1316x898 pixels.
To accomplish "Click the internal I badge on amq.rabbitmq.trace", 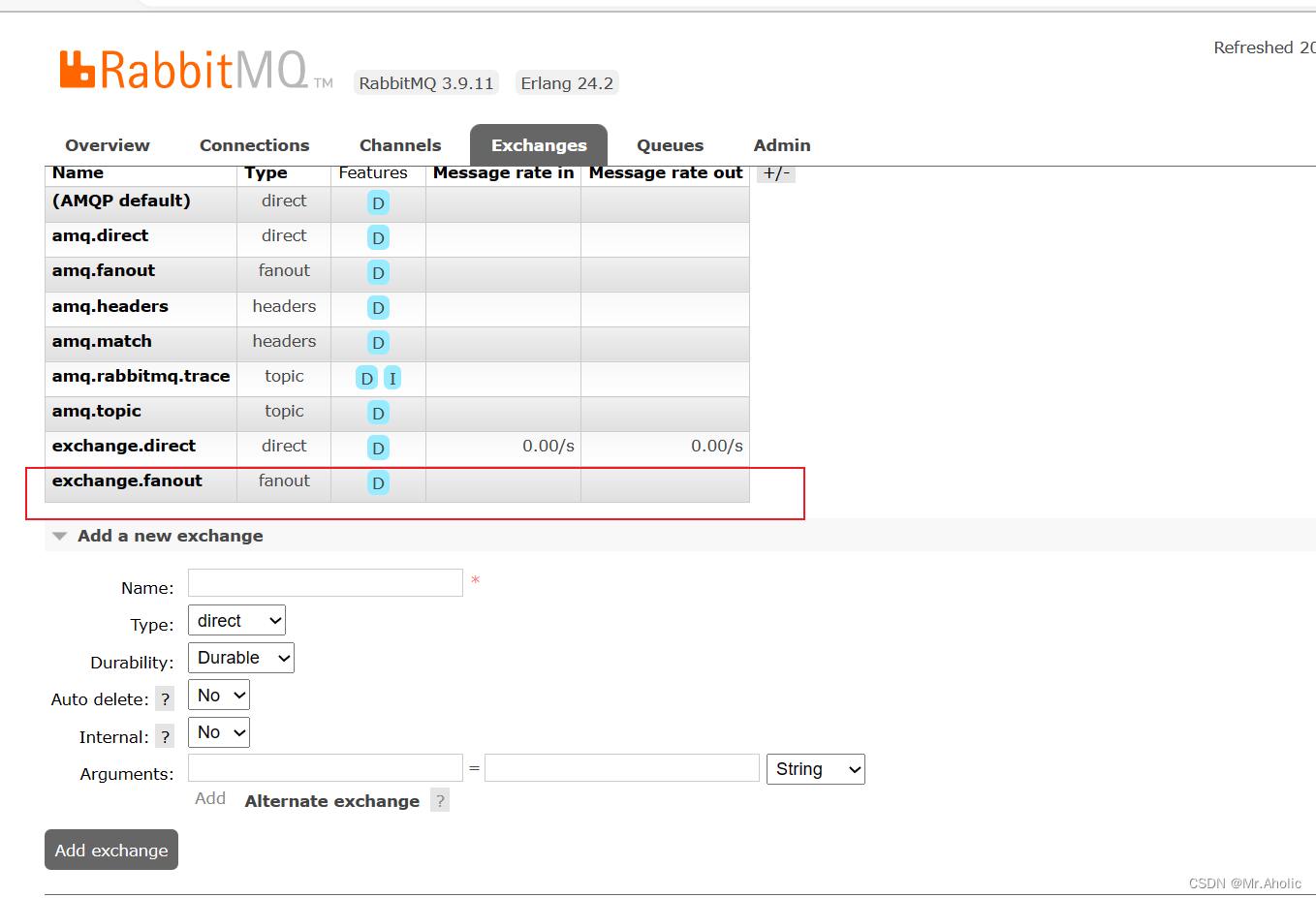I will click(x=392, y=378).
